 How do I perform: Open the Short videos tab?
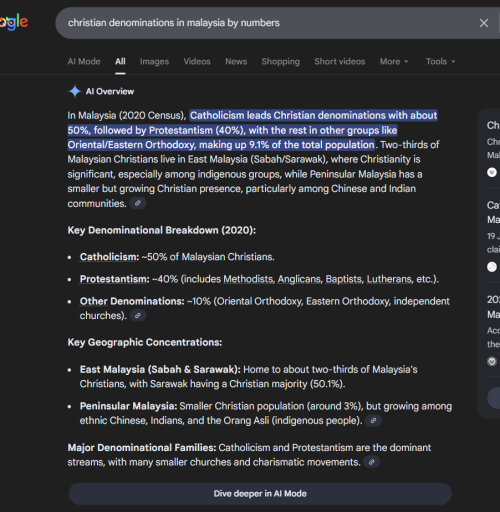(x=340, y=61)
